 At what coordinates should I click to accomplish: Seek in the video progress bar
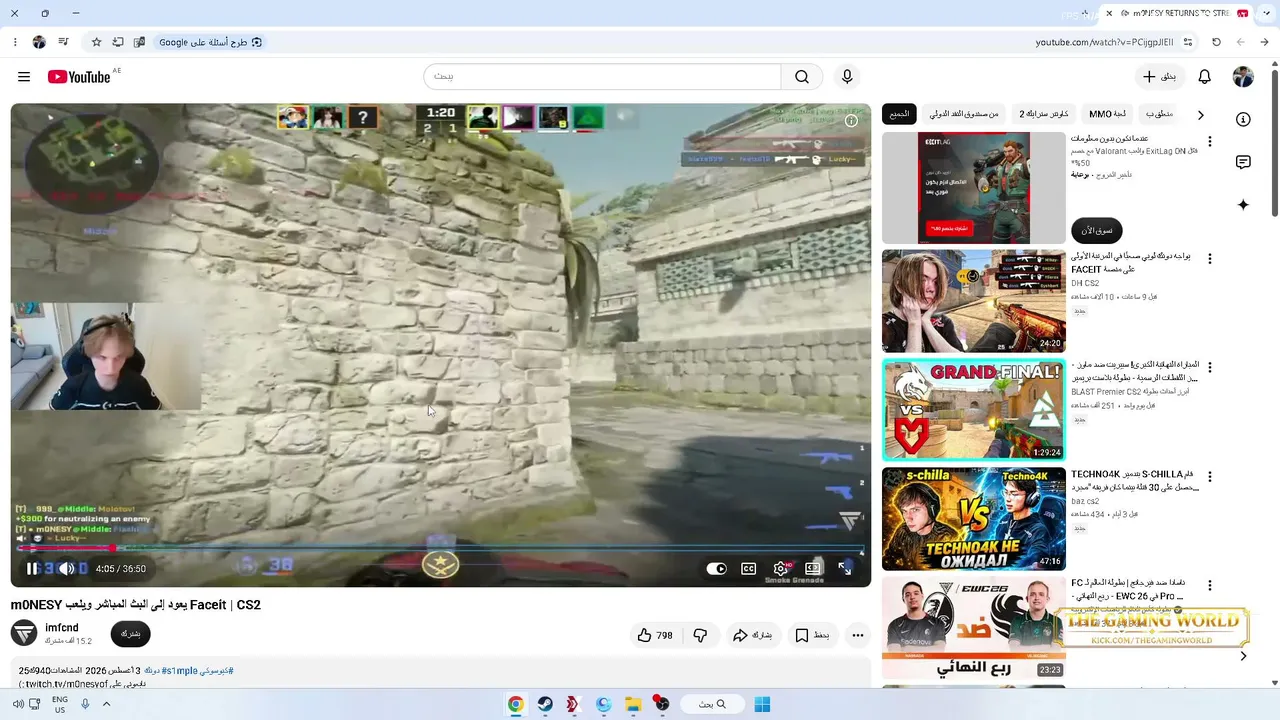(440, 549)
